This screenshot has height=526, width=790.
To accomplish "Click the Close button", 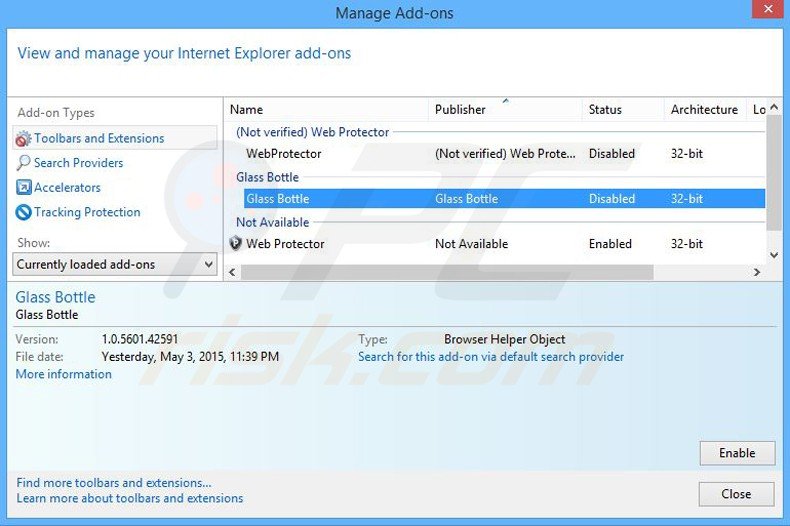I will click(736, 494).
